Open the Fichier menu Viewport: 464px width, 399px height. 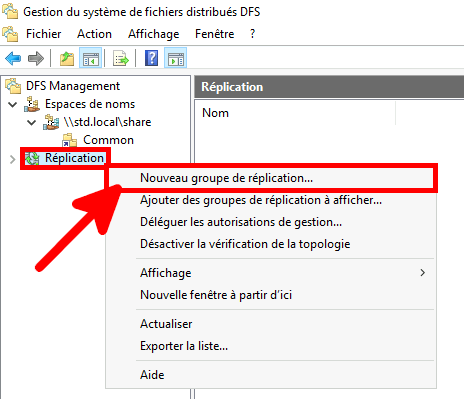click(44, 34)
